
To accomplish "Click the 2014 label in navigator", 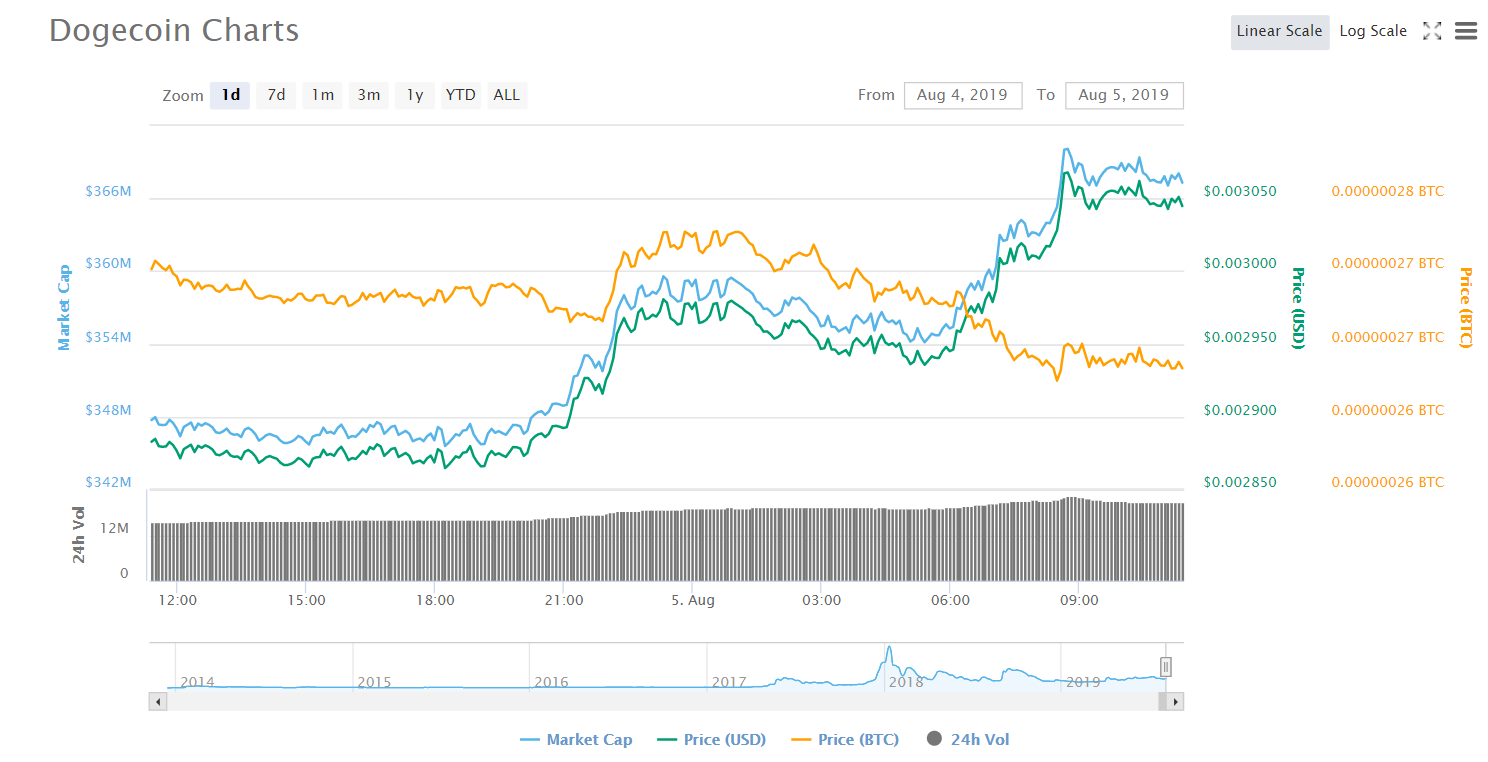I will 197,682.
